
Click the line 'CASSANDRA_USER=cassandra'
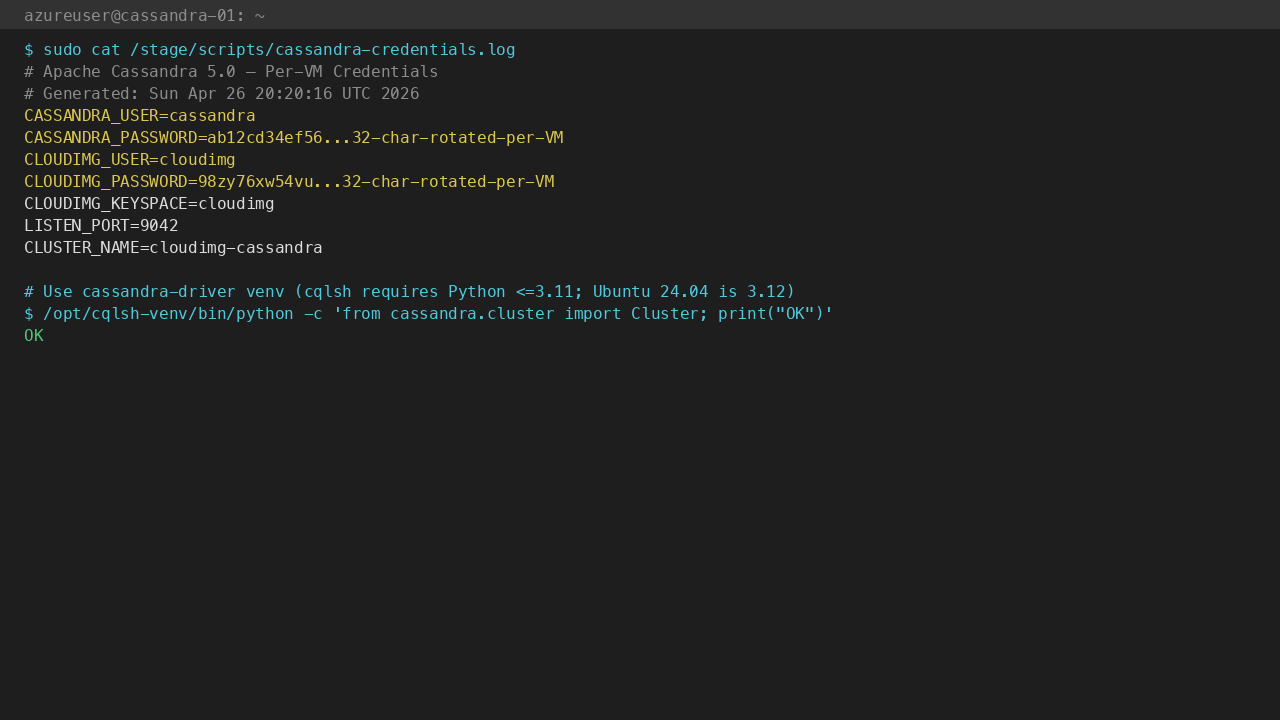point(140,116)
